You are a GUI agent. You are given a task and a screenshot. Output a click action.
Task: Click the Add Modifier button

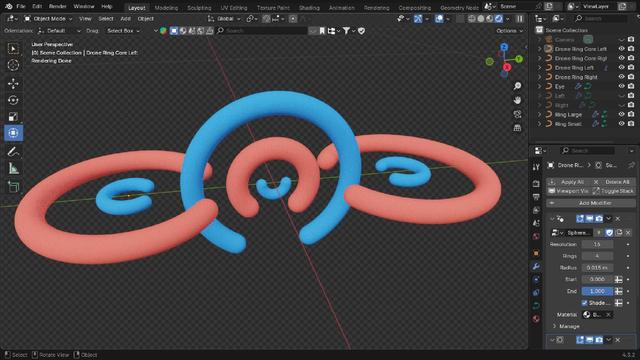pyautogui.click(x=591, y=203)
